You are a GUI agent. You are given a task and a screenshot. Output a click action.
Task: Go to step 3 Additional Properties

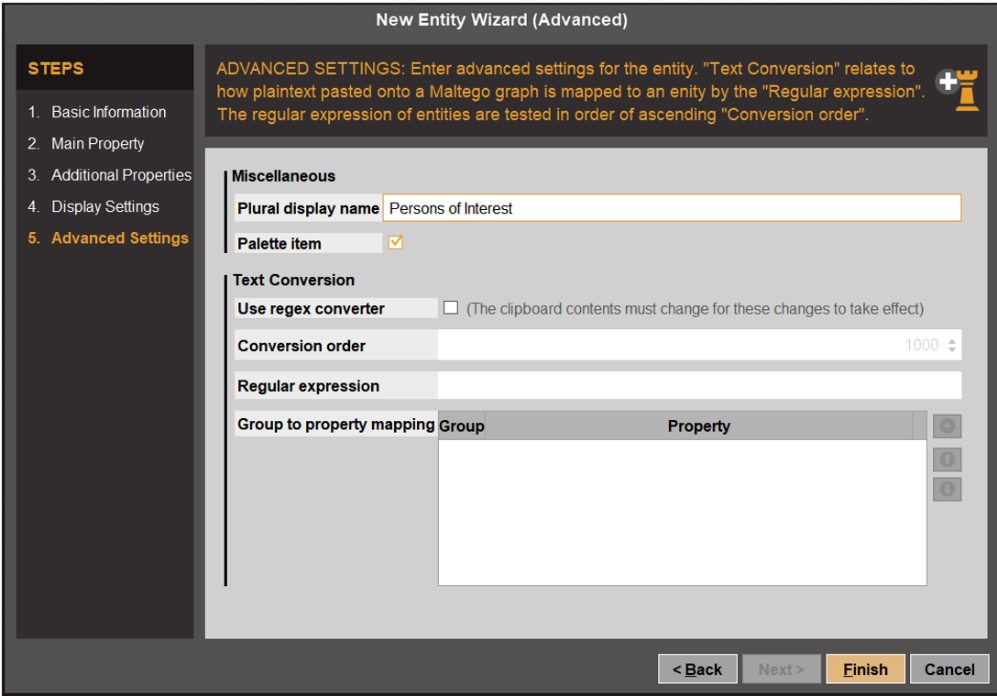(x=109, y=175)
